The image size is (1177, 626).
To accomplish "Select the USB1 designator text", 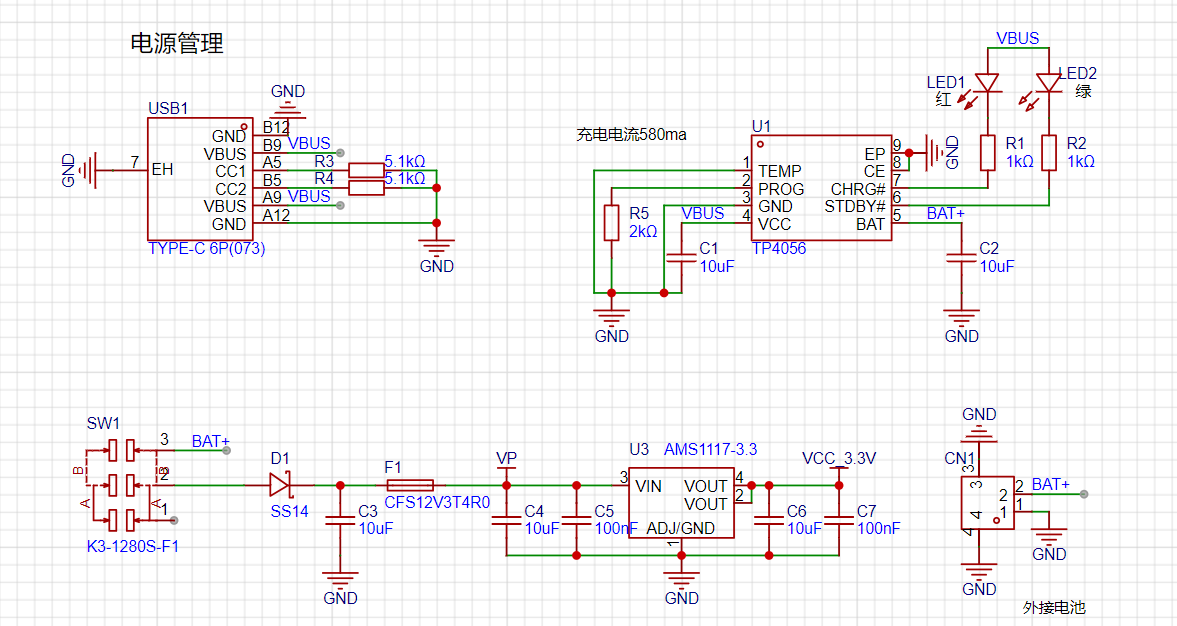I will (168, 109).
